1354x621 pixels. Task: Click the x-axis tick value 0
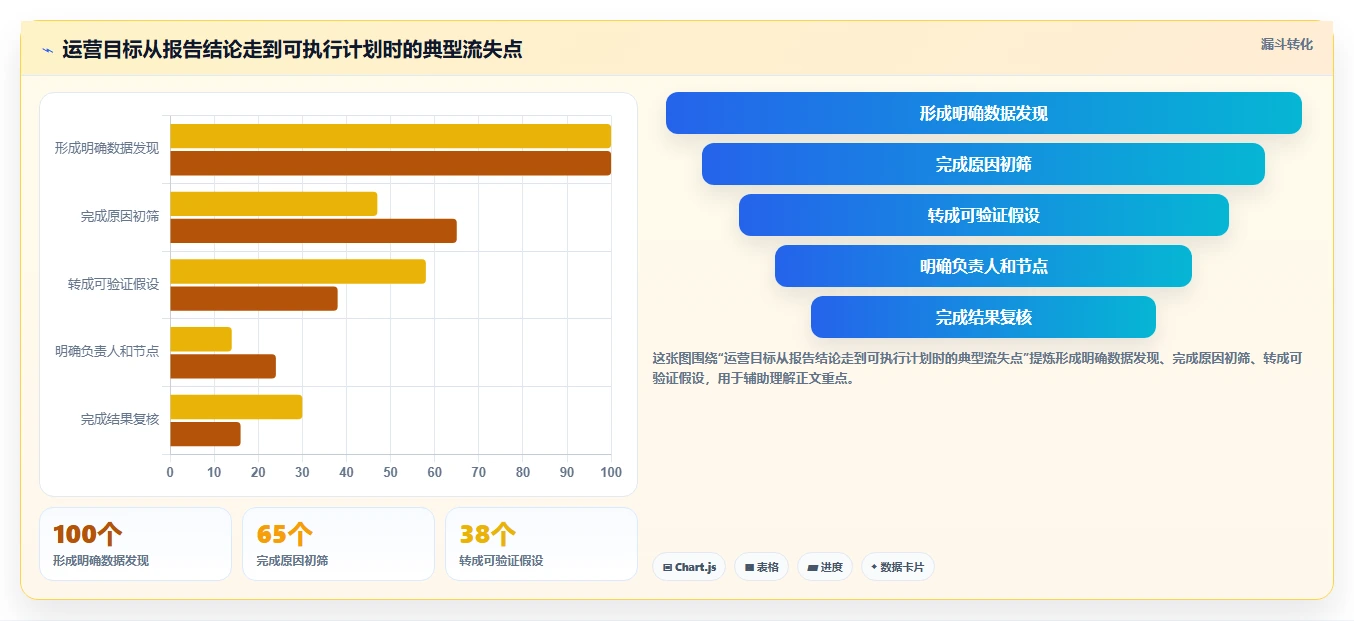170,472
